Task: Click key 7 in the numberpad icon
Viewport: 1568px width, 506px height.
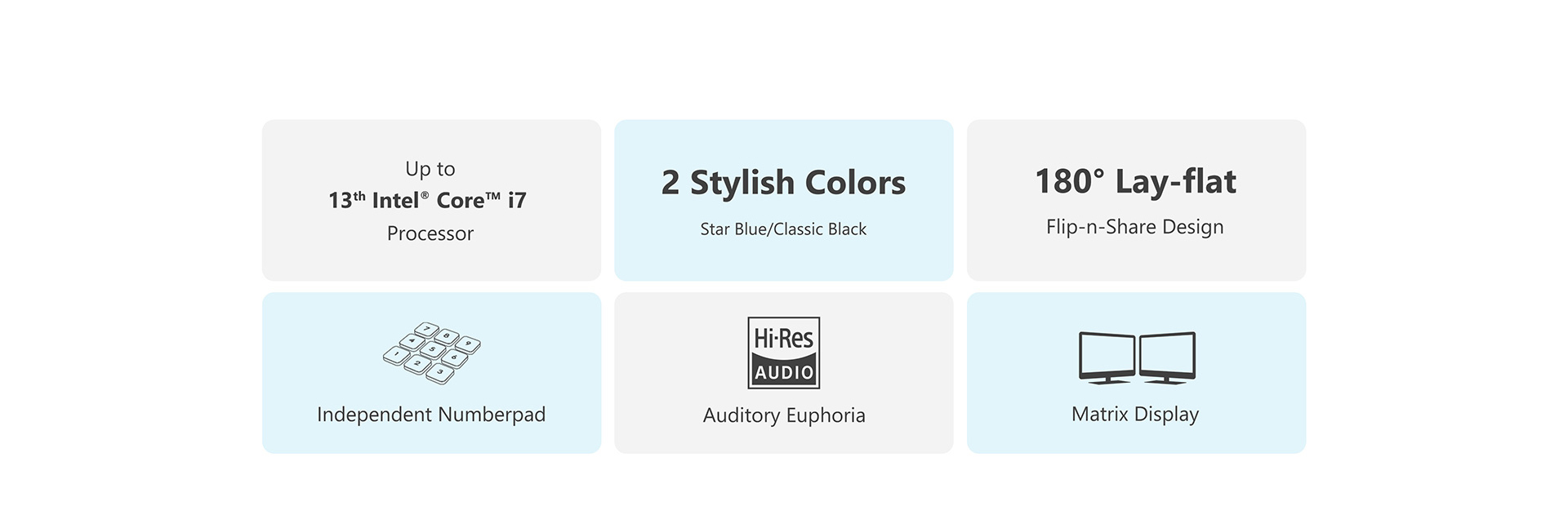Action: (x=425, y=330)
